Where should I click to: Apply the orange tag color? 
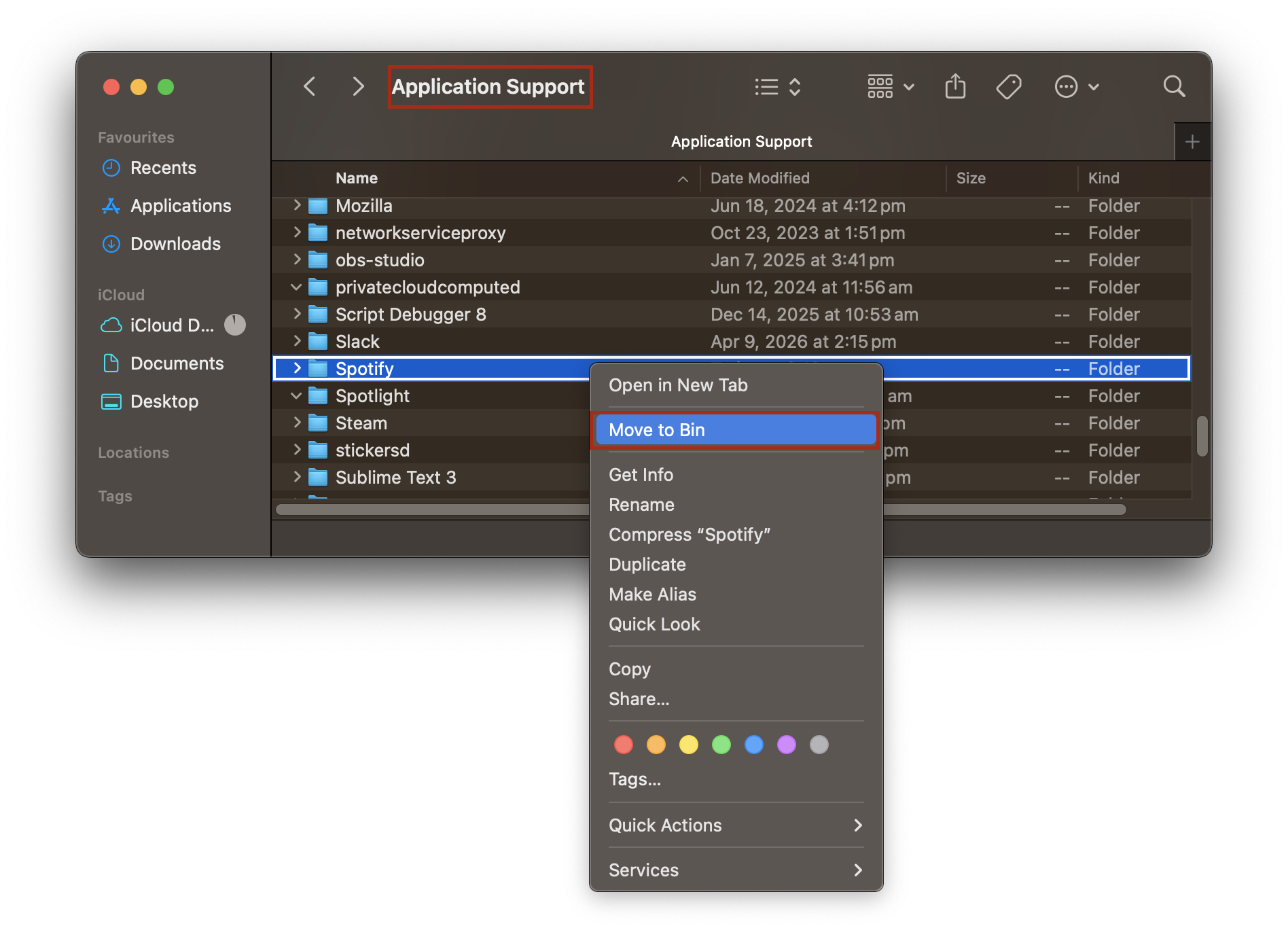656,745
